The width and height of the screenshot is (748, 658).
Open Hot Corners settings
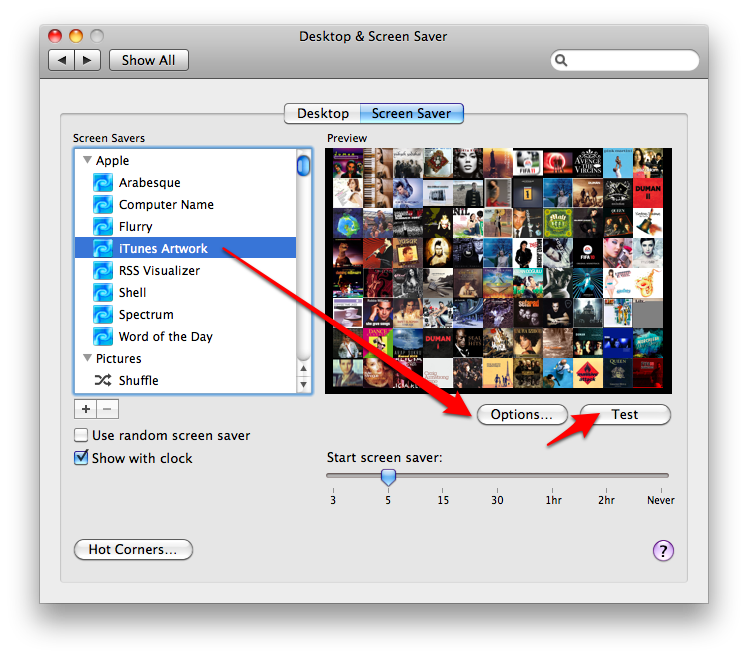point(133,549)
